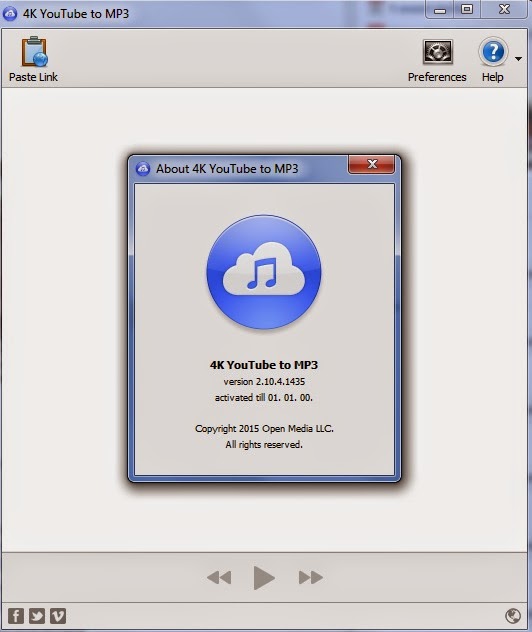Click the rewind playback button
Image resolution: width=532 pixels, height=632 pixels.
point(219,577)
